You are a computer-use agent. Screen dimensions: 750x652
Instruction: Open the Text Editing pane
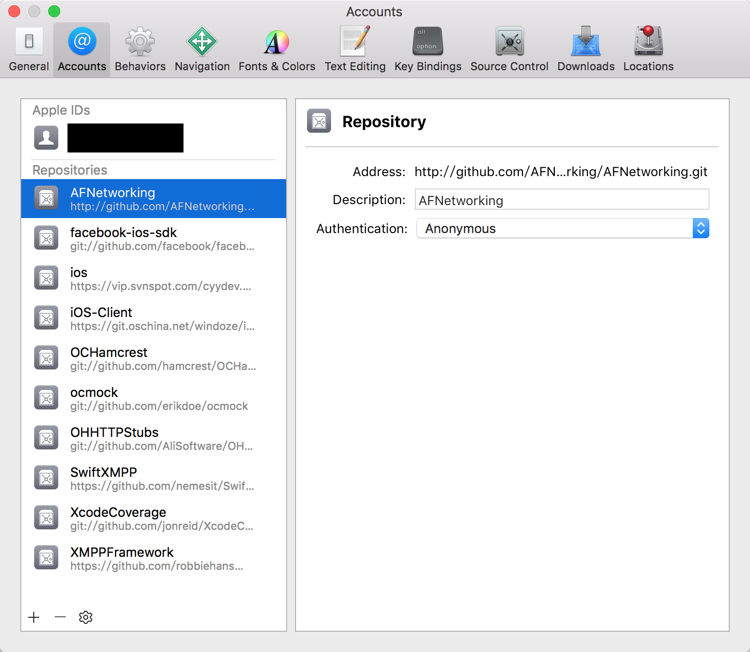point(355,50)
